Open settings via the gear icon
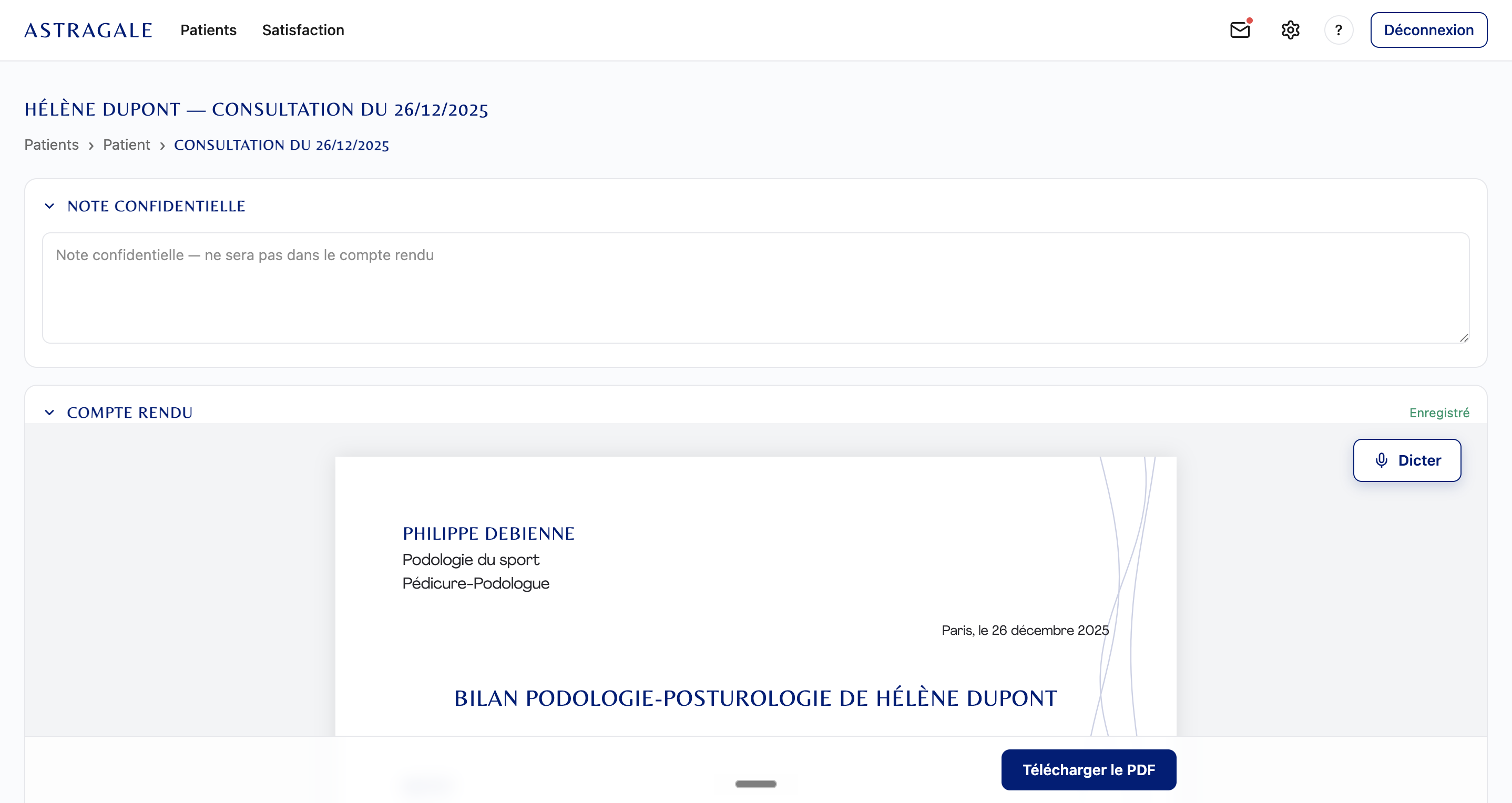 [1290, 30]
